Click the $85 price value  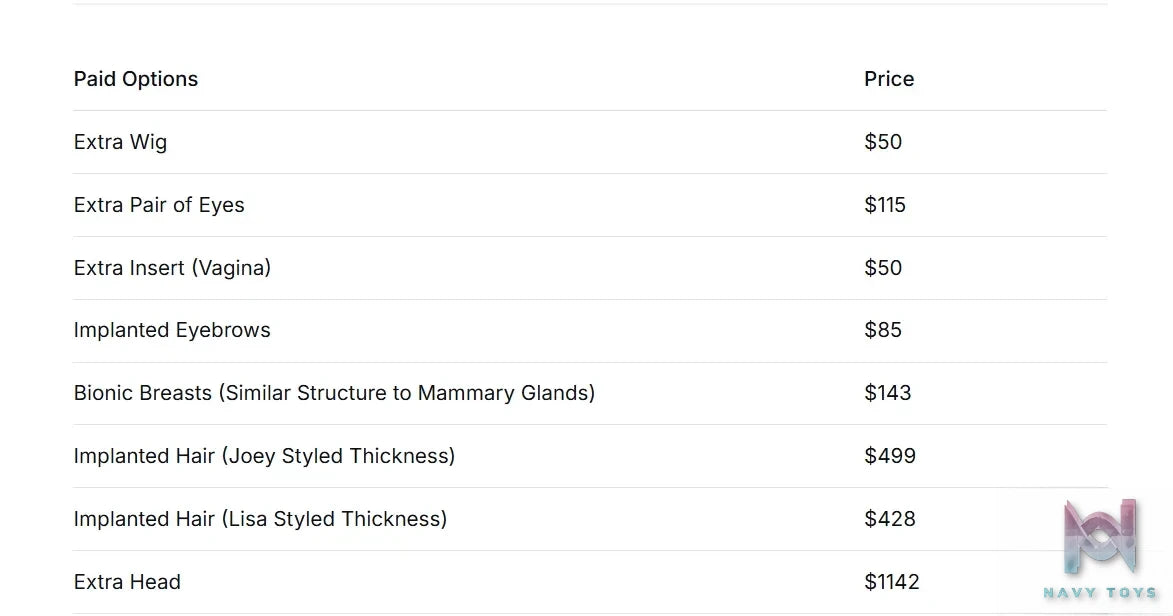coord(883,330)
